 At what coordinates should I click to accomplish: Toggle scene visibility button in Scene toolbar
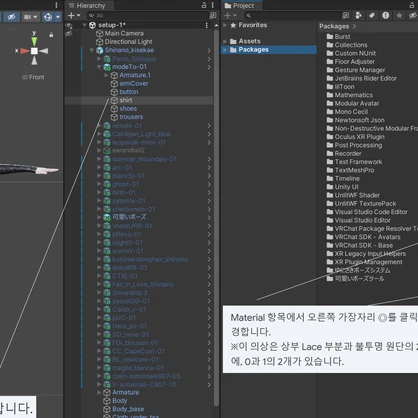tap(12, 17)
